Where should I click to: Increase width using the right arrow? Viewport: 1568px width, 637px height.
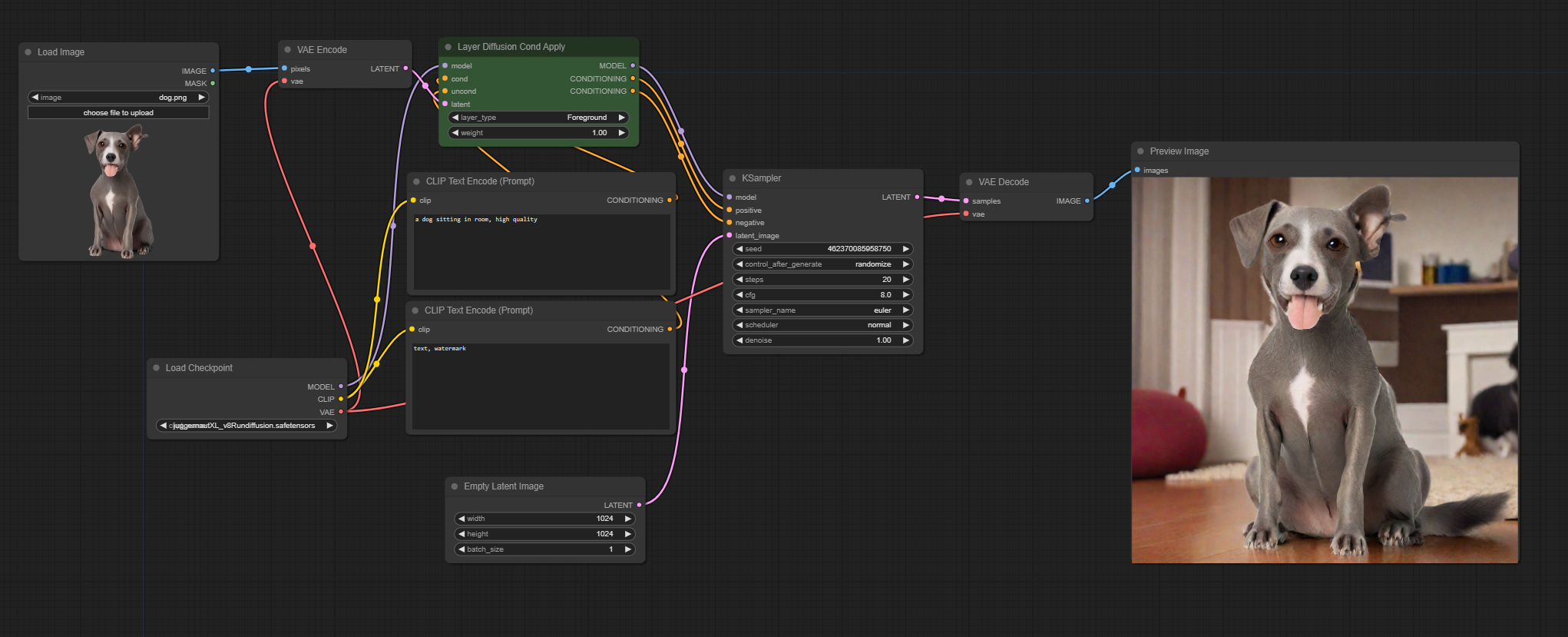click(x=628, y=519)
